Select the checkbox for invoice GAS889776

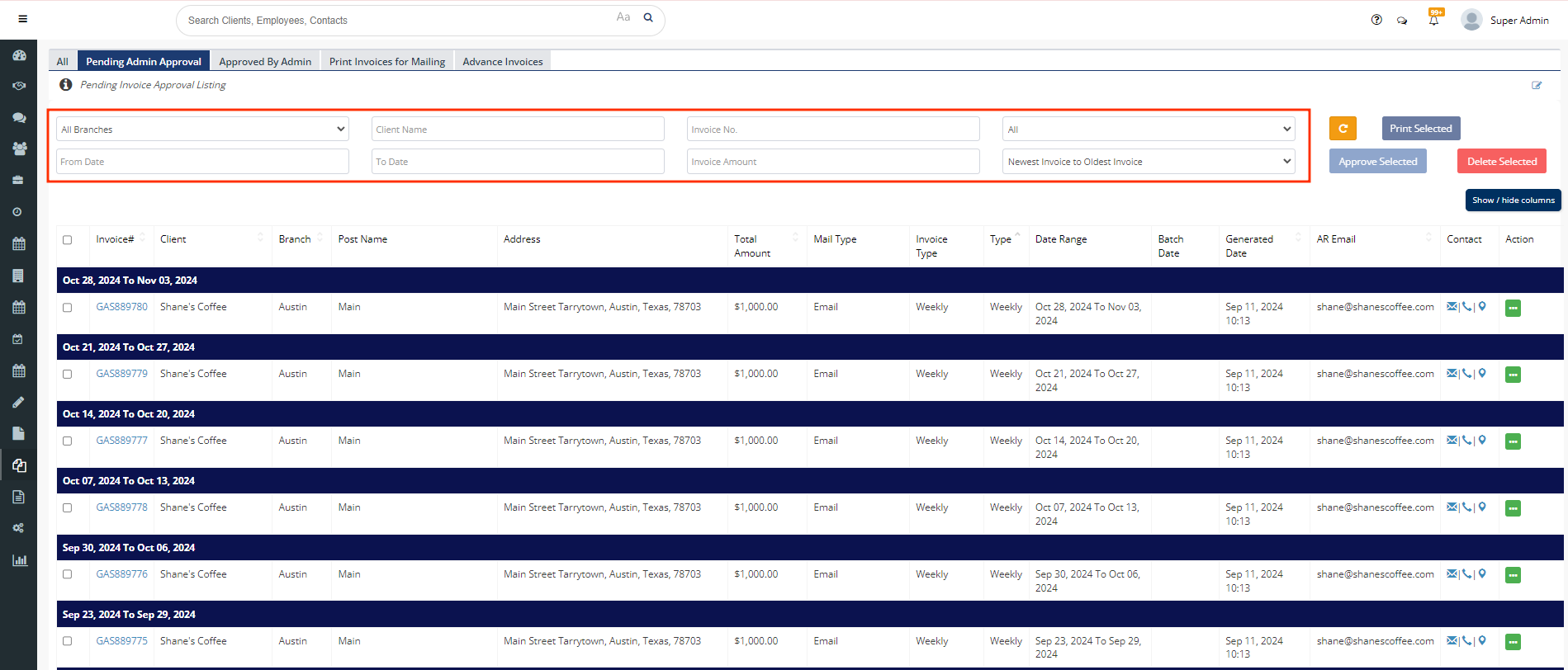coord(68,574)
